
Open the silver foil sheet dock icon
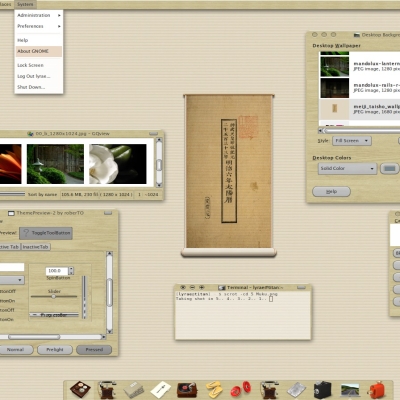pos(296,390)
